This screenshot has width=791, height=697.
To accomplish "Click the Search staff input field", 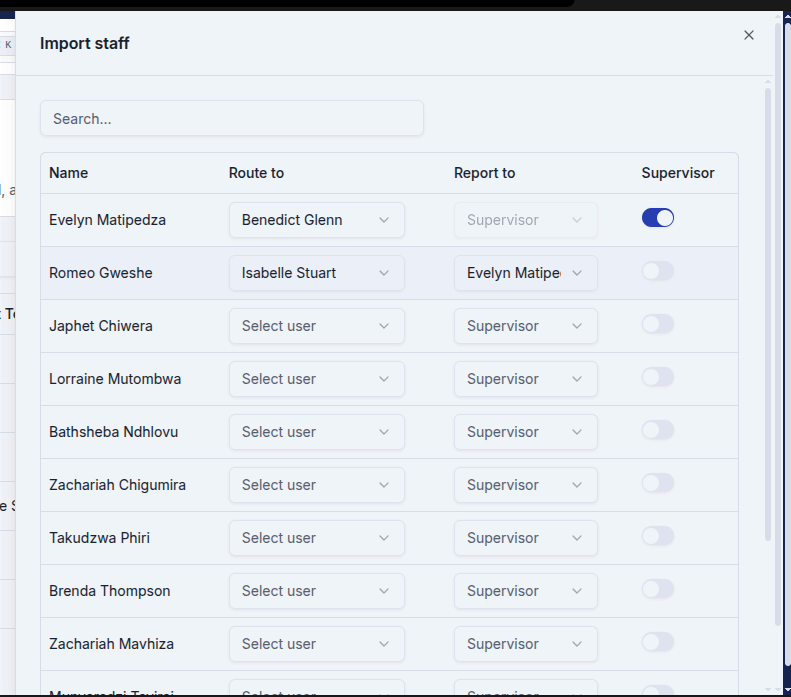I will (232, 119).
